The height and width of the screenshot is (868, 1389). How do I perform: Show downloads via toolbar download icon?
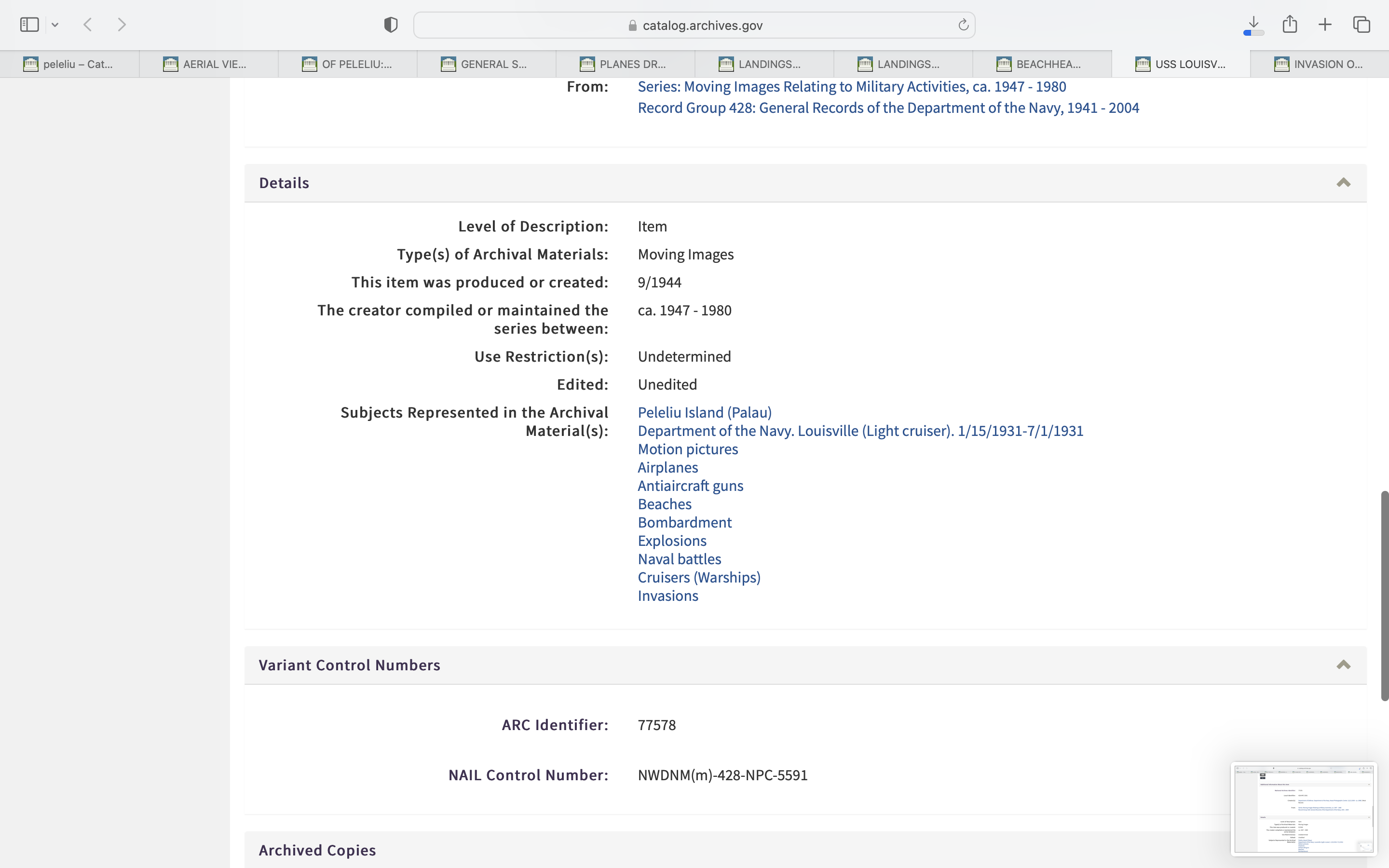(1253, 25)
